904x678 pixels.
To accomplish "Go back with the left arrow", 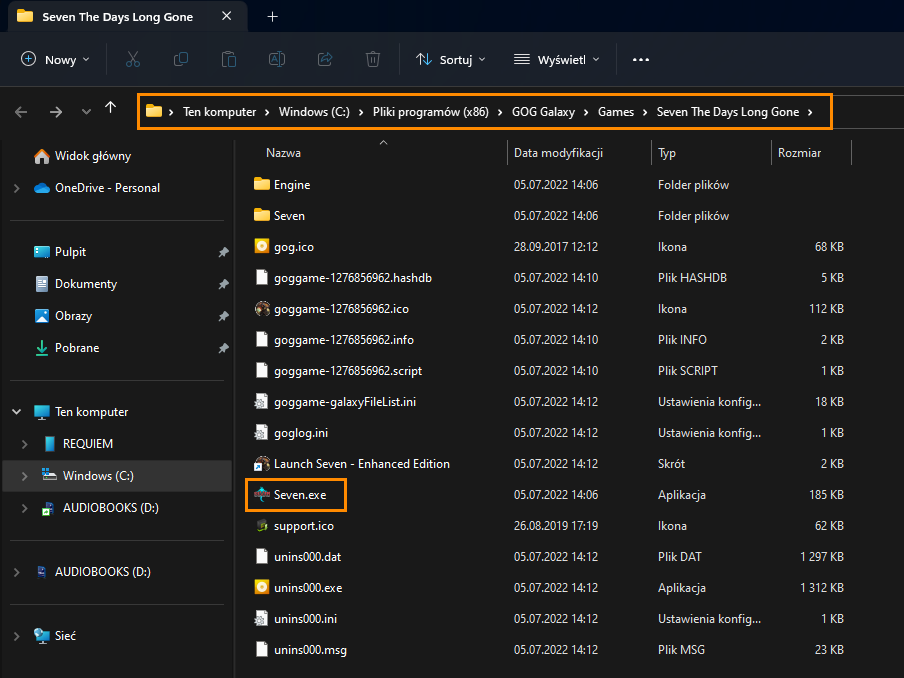I will (21, 112).
